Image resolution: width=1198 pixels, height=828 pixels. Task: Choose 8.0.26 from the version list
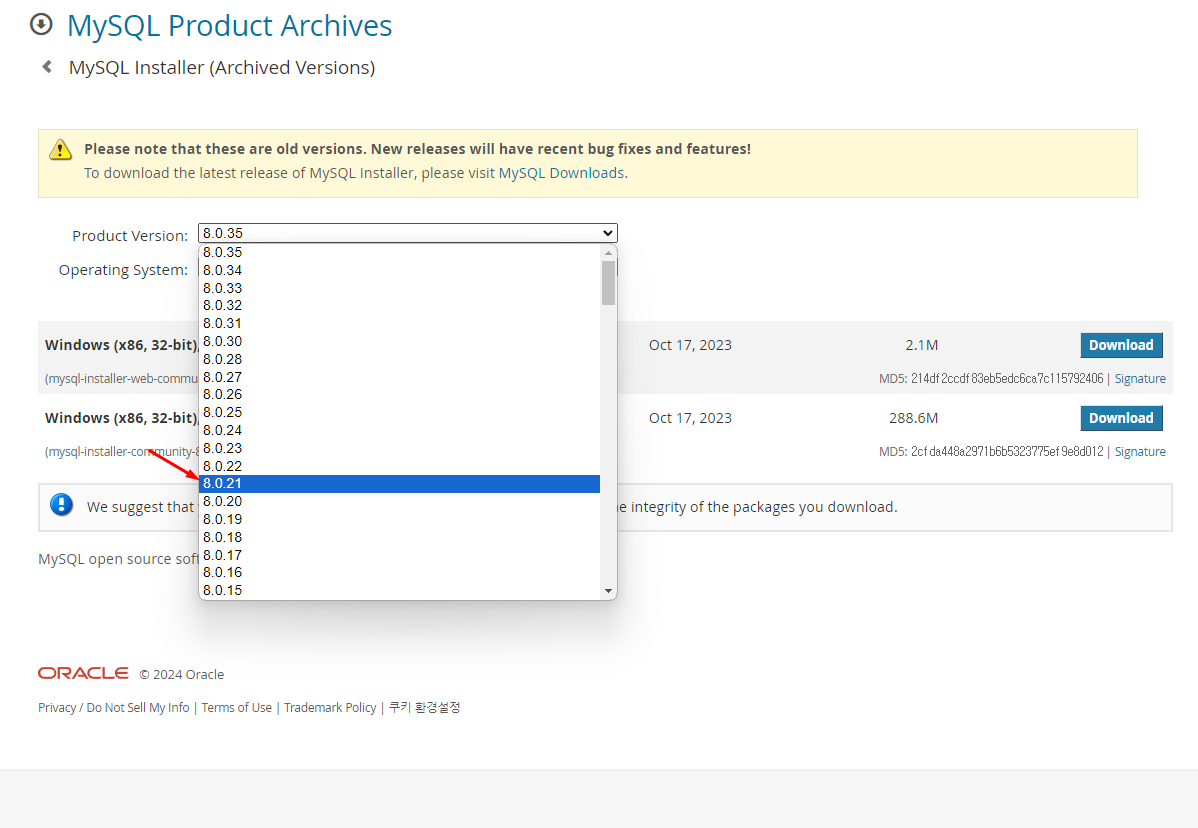pyautogui.click(x=399, y=395)
